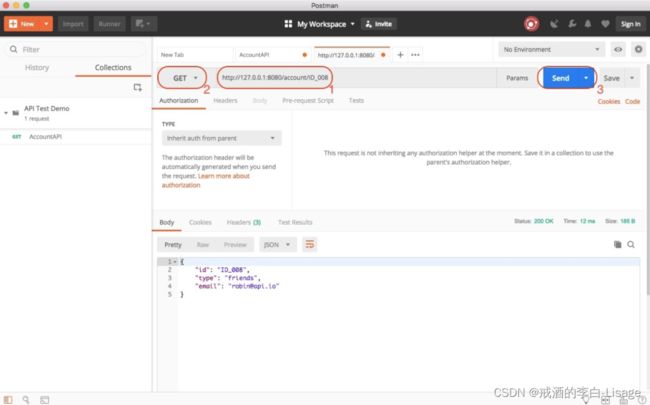
Task: Open the Authorization tab
Action: point(179,101)
